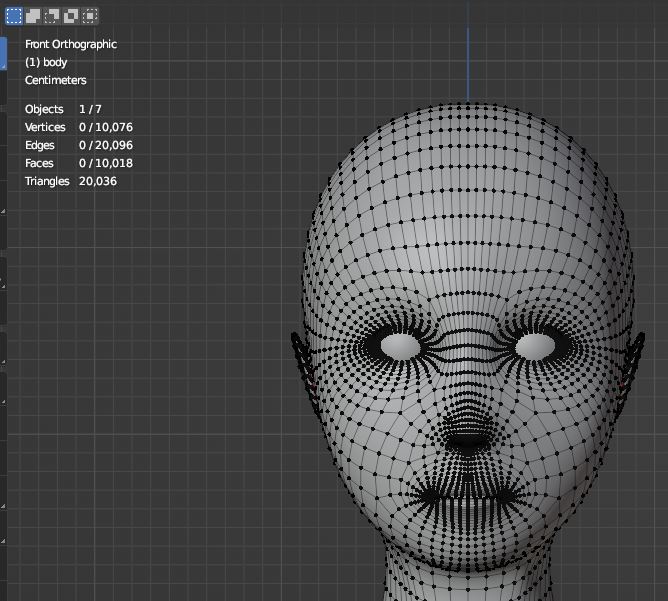Click the nostrils on the head mesh
This screenshot has height=601, width=668.
pyautogui.click(x=467, y=441)
